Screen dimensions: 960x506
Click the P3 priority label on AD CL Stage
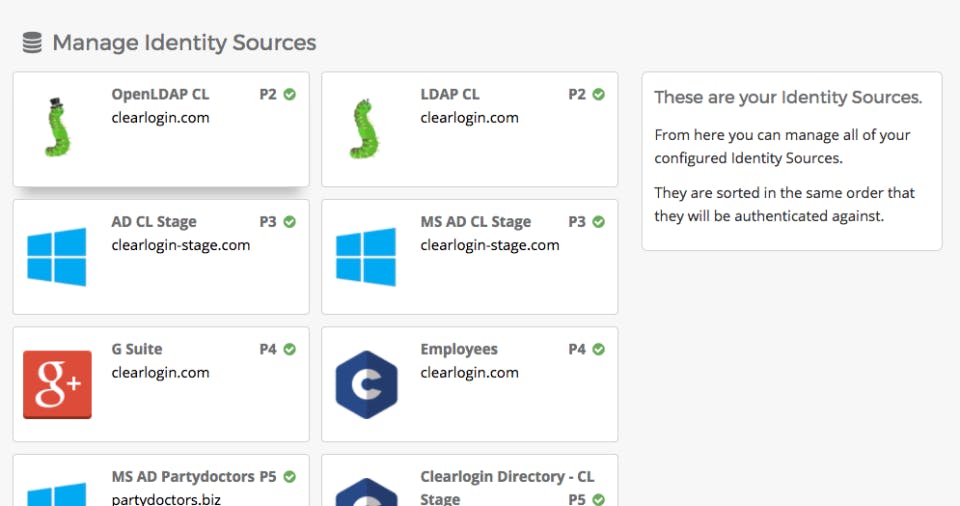click(x=268, y=222)
